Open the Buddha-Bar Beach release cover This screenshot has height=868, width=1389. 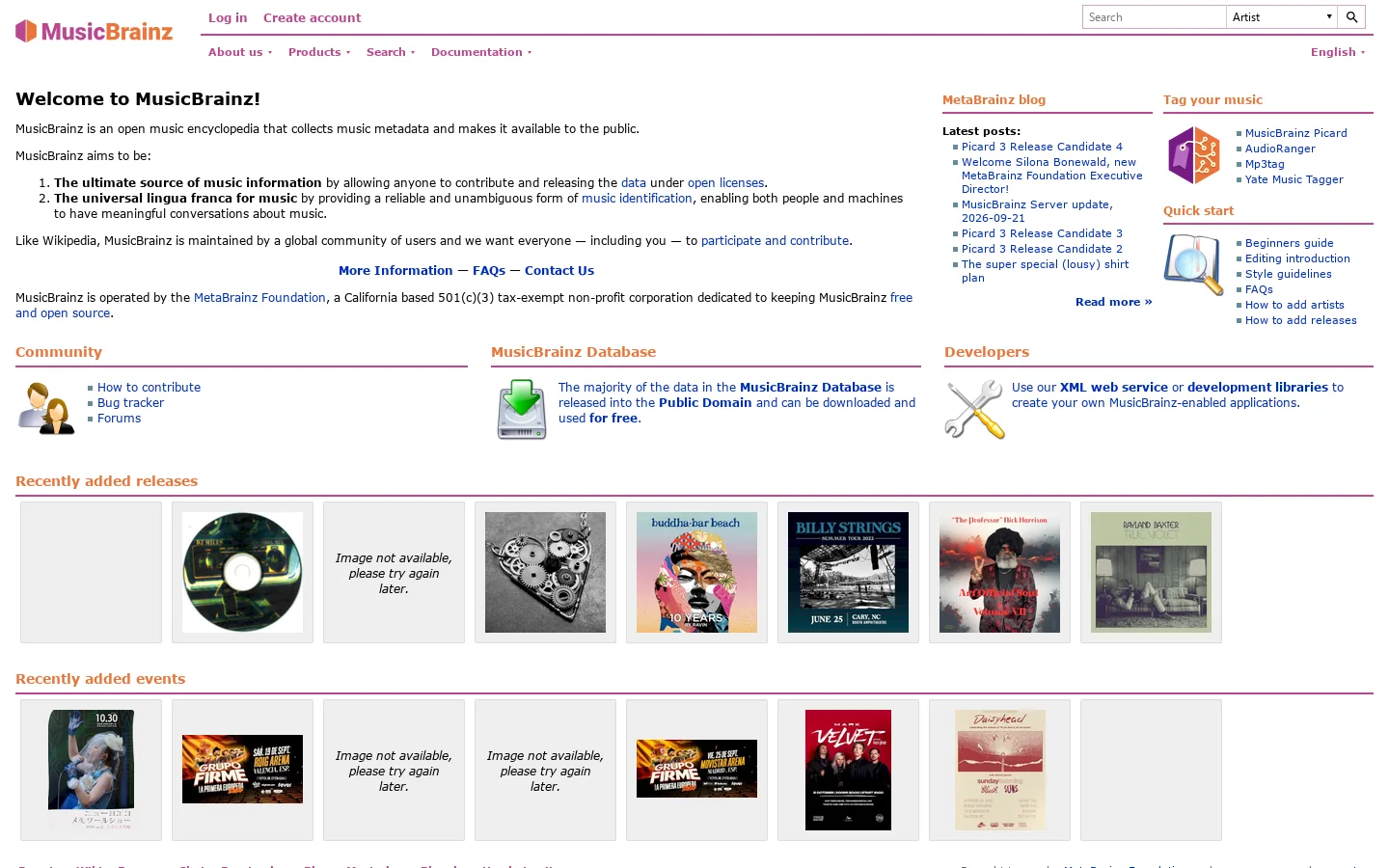pyautogui.click(x=696, y=572)
